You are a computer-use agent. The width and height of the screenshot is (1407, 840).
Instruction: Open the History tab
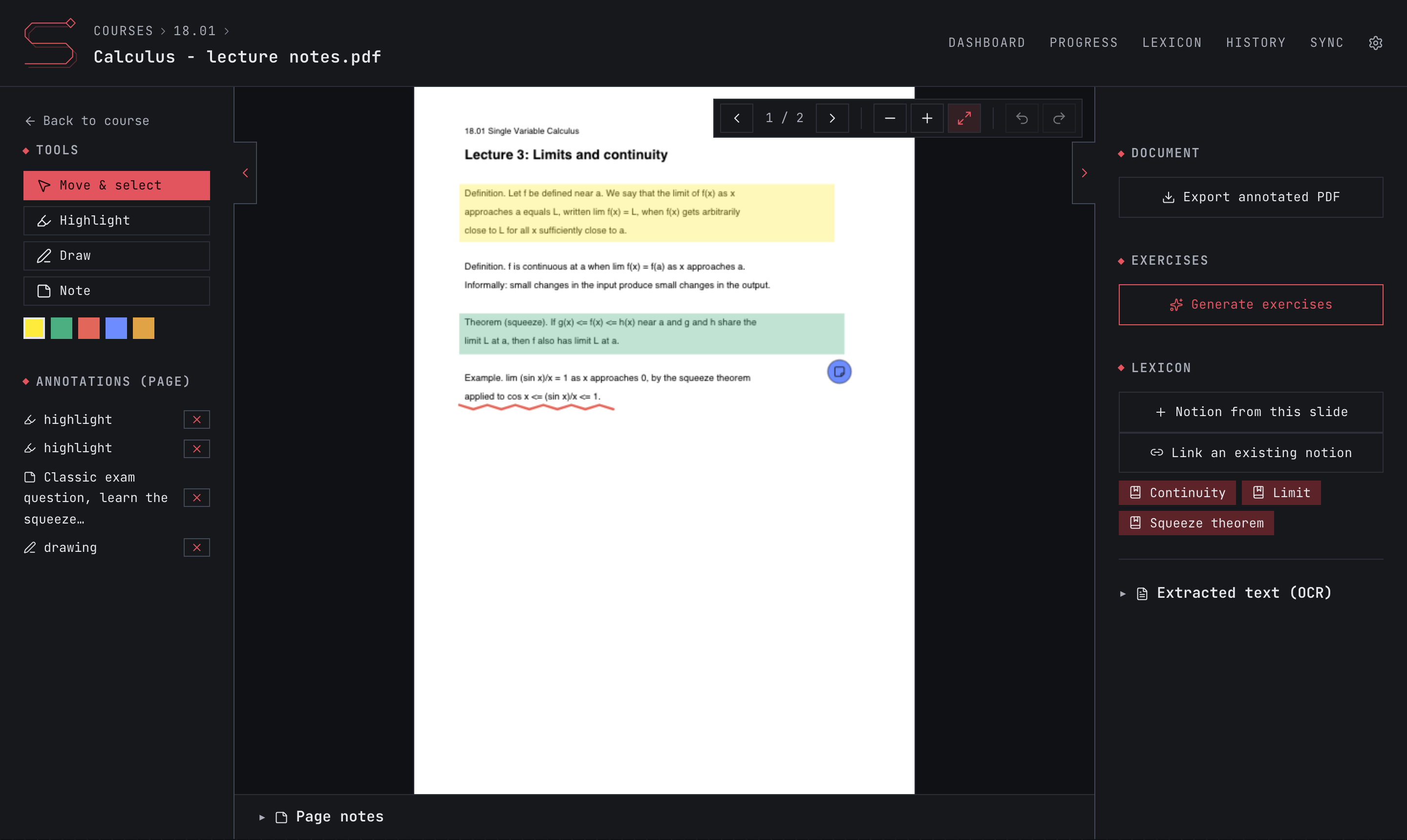1255,42
